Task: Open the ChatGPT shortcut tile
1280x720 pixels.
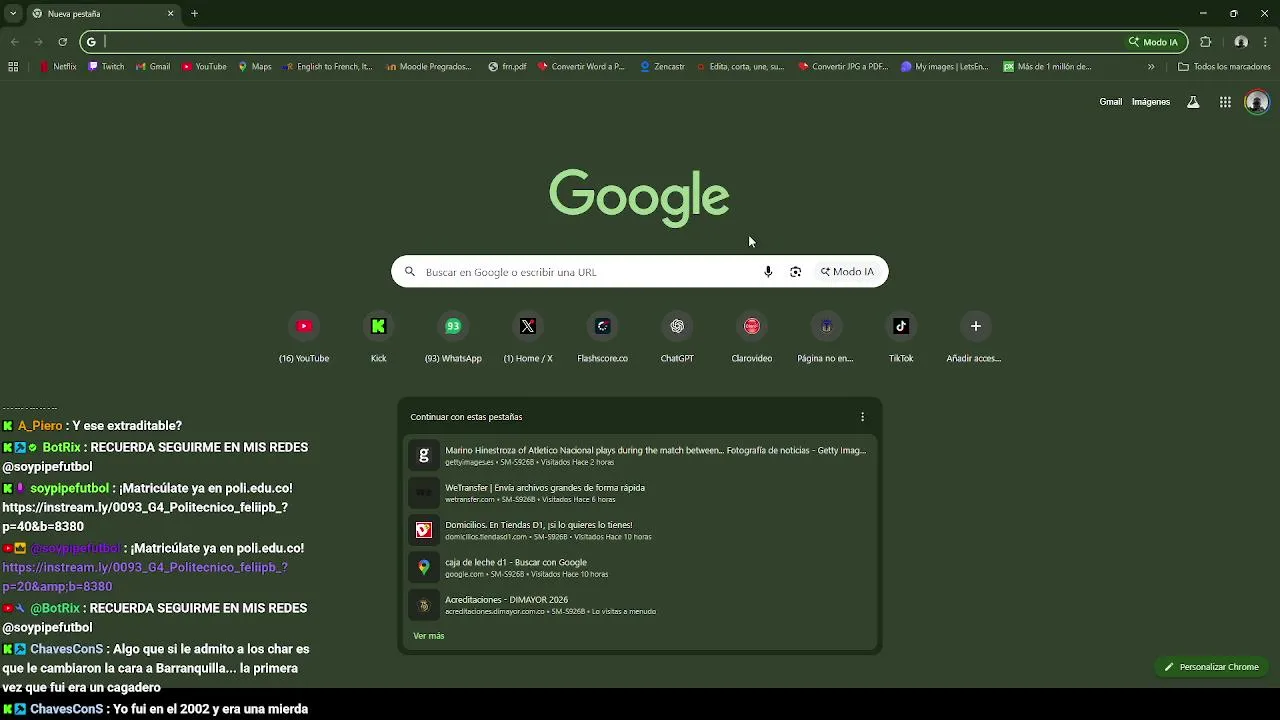Action: tap(677, 338)
